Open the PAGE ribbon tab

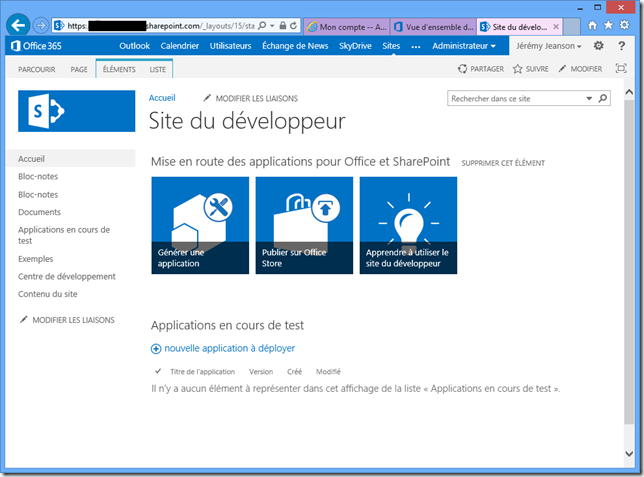coord(79,69)
